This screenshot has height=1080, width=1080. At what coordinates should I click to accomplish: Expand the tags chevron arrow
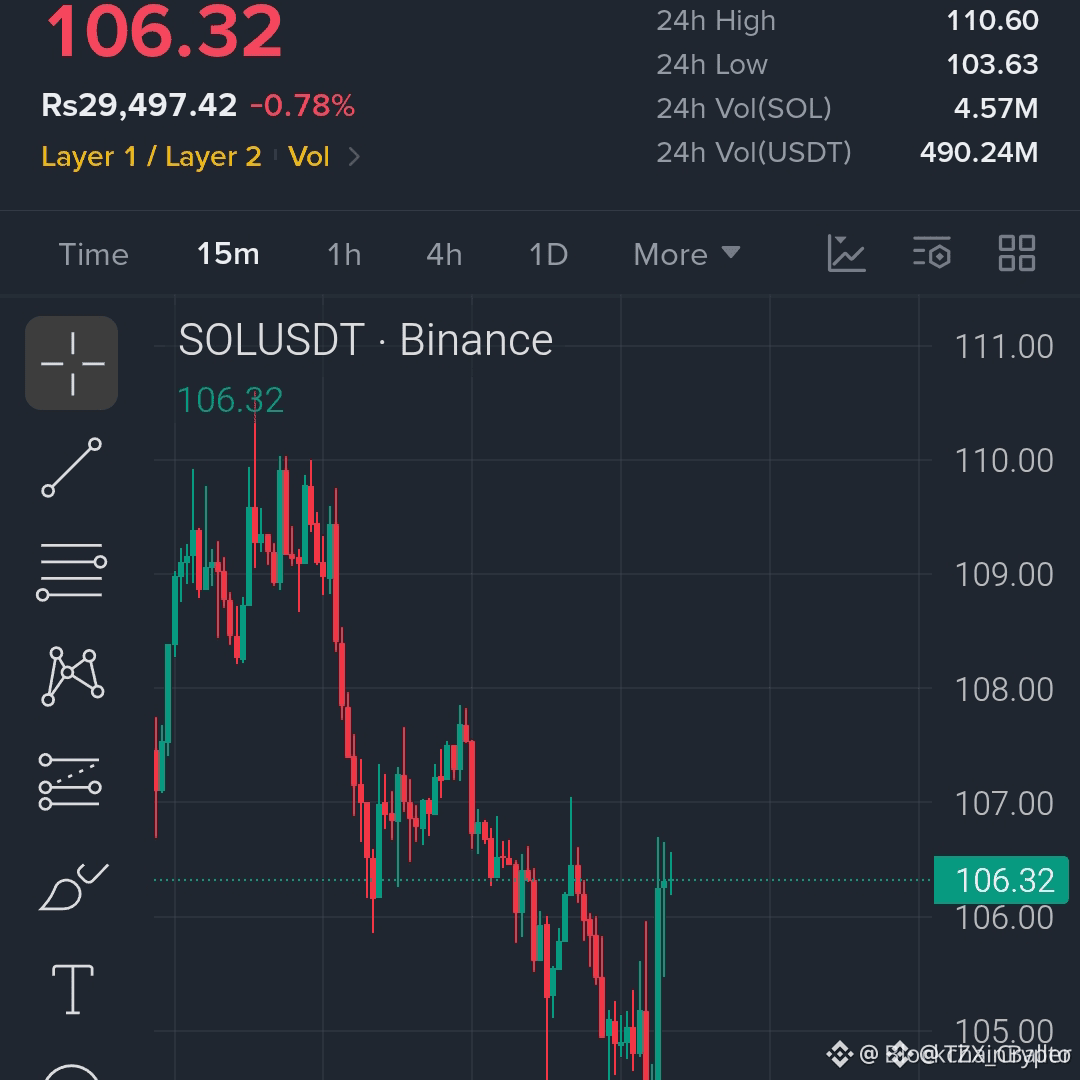pyautogui.click(x=354, y=157)
